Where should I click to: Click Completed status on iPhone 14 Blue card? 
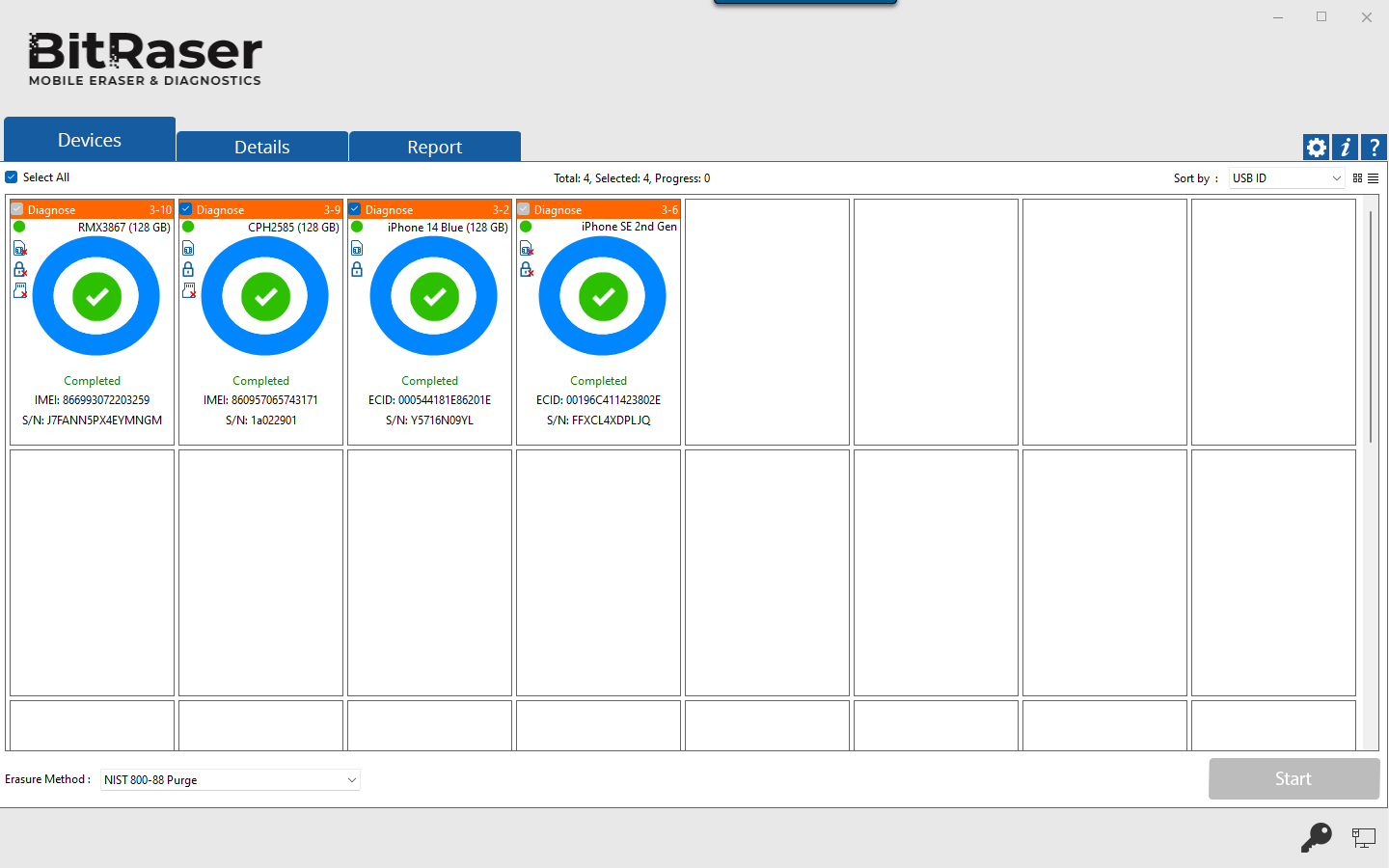429,381
